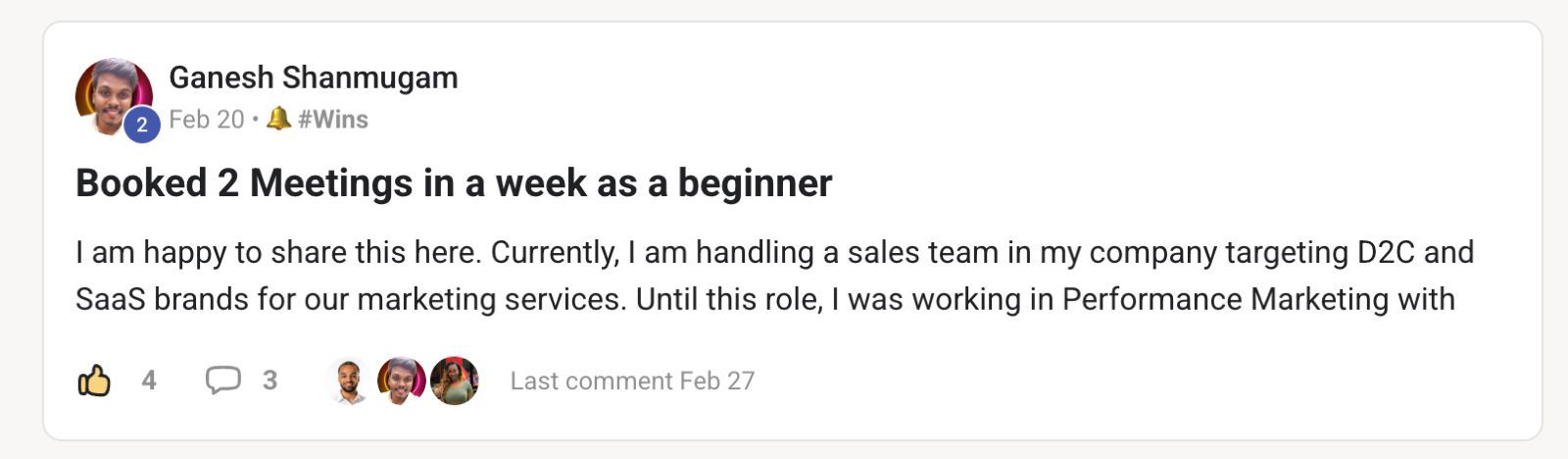1568x459 pixels.
Task: Click the level 2 badge on avatar
Action: tap(142, 125)
